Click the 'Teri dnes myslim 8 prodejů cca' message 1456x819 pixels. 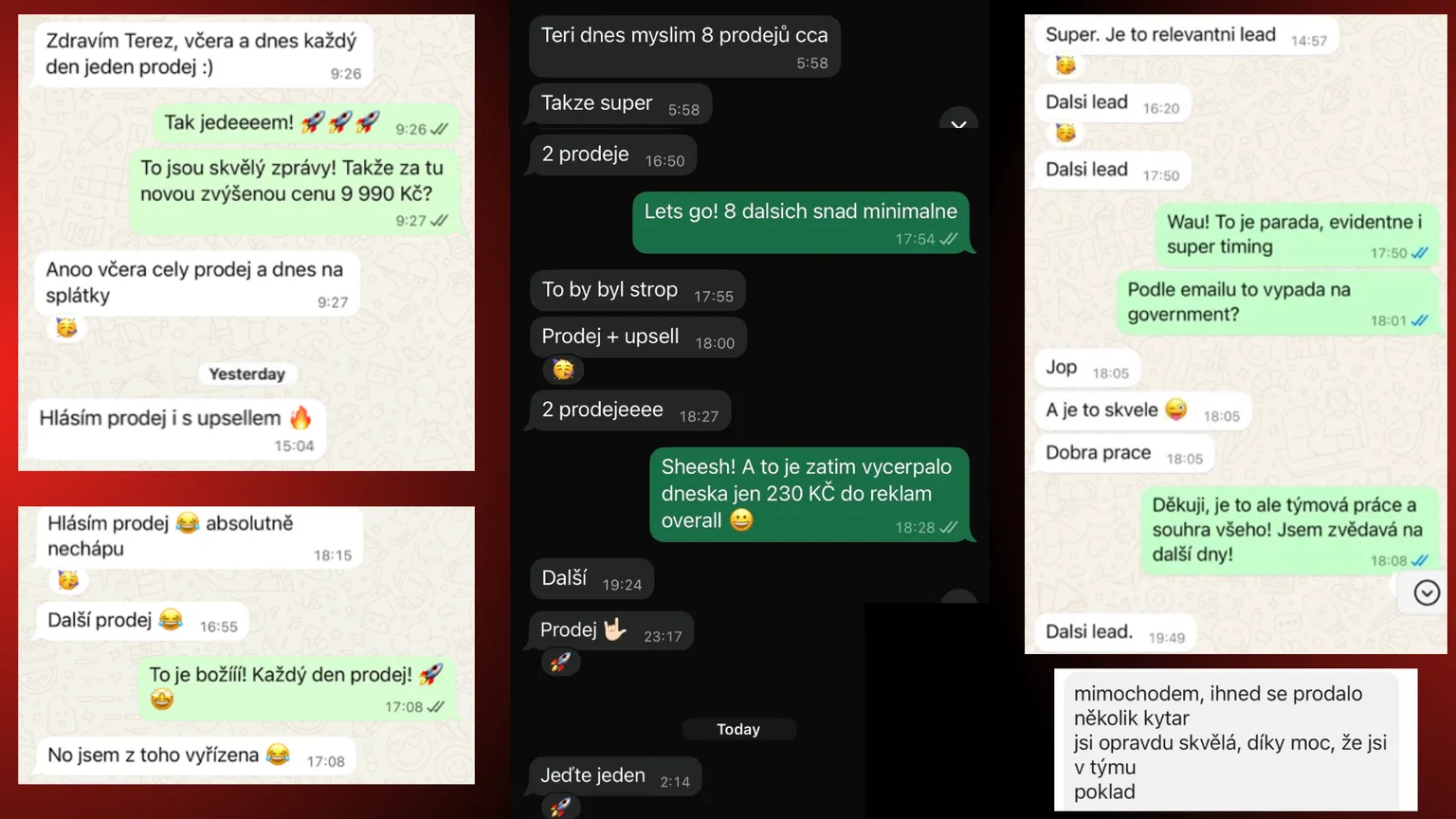tap(684, 46)
